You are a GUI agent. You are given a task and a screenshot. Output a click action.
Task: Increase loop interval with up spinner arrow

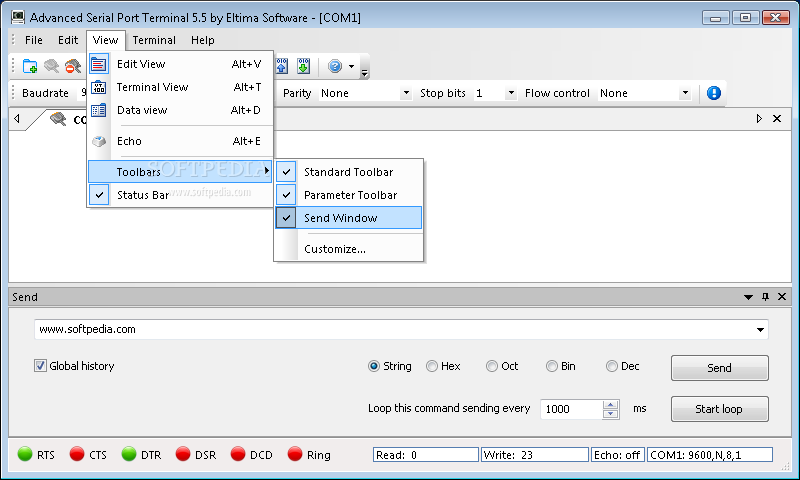pos(611,405)
